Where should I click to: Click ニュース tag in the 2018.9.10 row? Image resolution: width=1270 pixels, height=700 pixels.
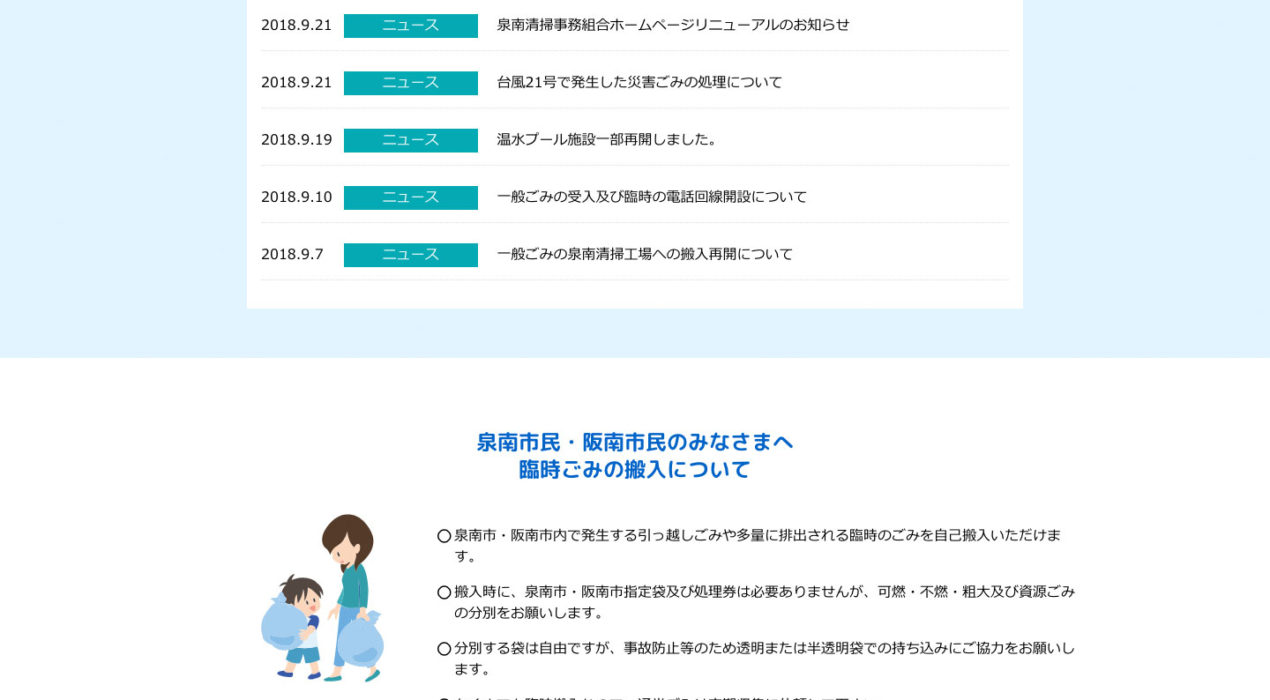[x=410, y=198]
